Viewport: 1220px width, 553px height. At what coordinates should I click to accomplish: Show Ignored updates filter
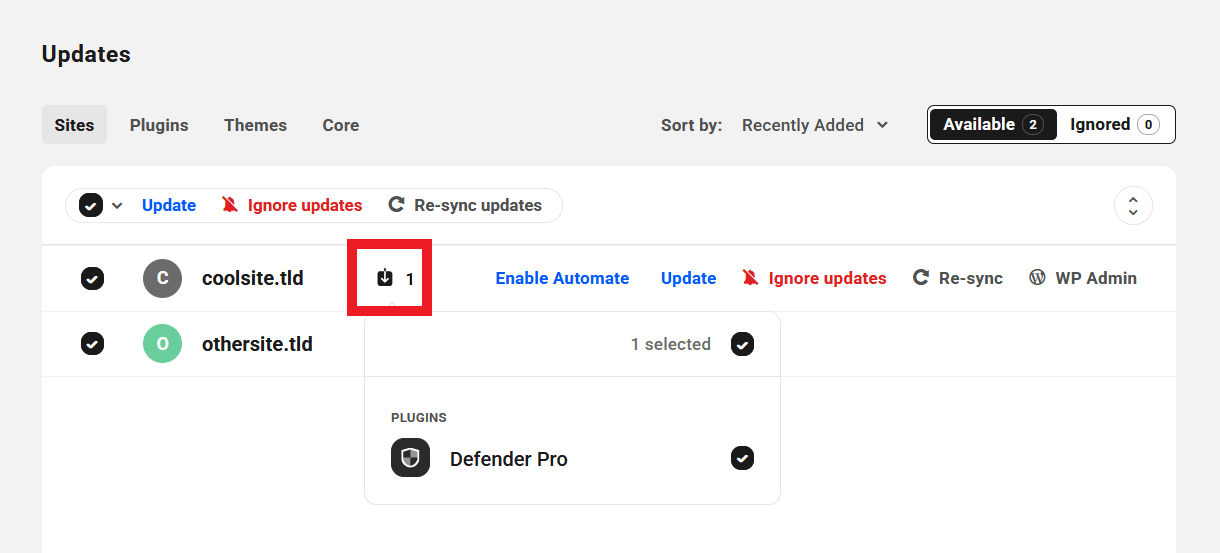pos(1114,124)
